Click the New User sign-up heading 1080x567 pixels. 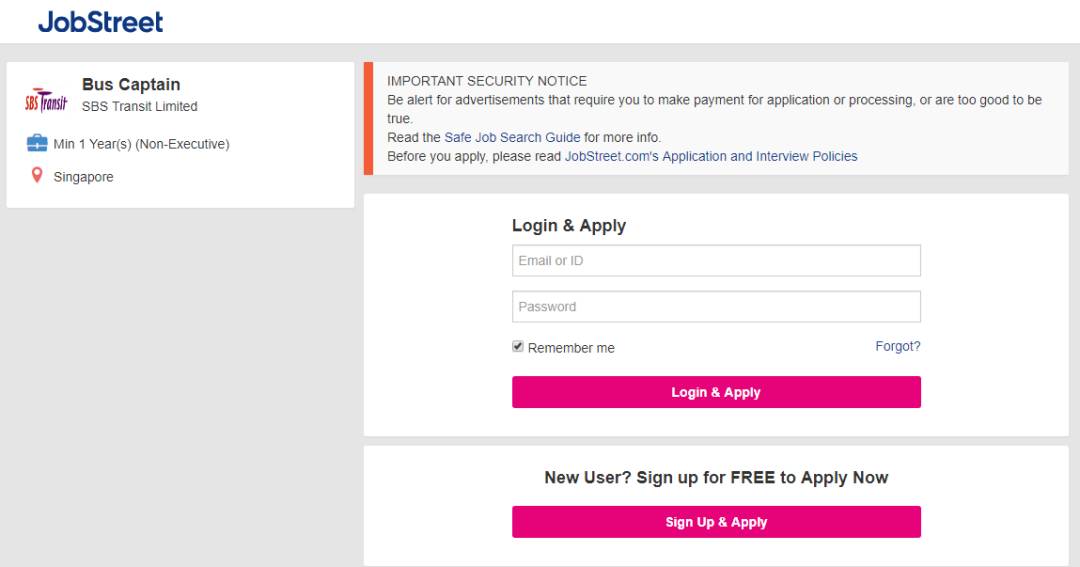[716, 477]
